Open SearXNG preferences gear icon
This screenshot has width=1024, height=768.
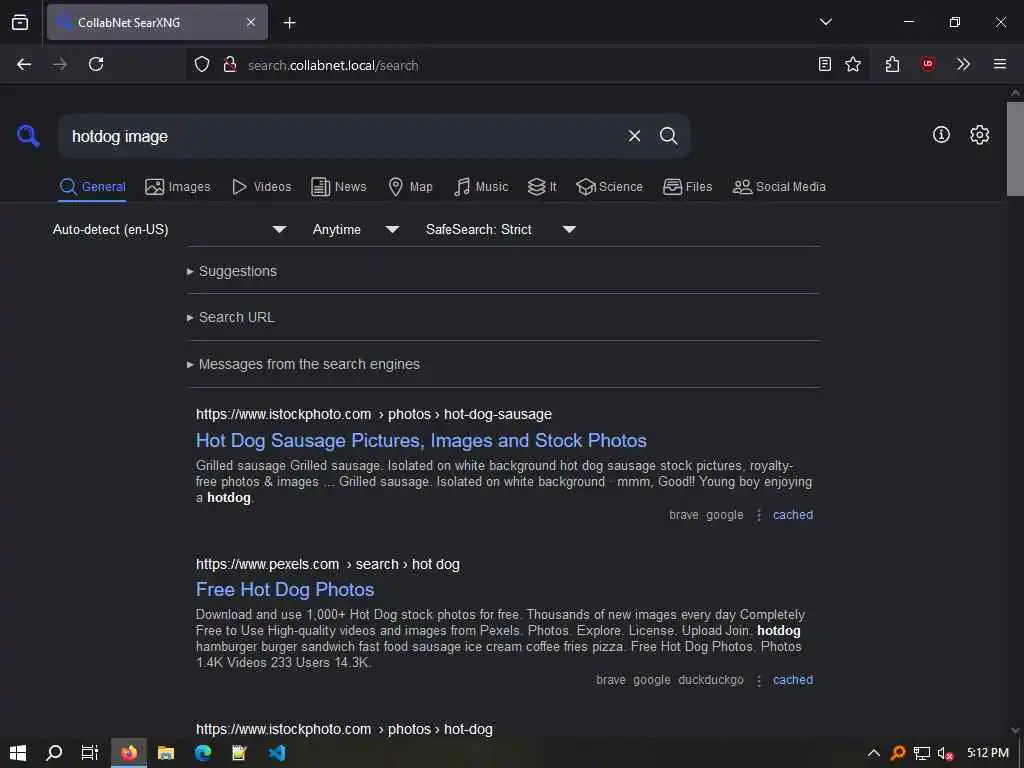pos(979,135)
